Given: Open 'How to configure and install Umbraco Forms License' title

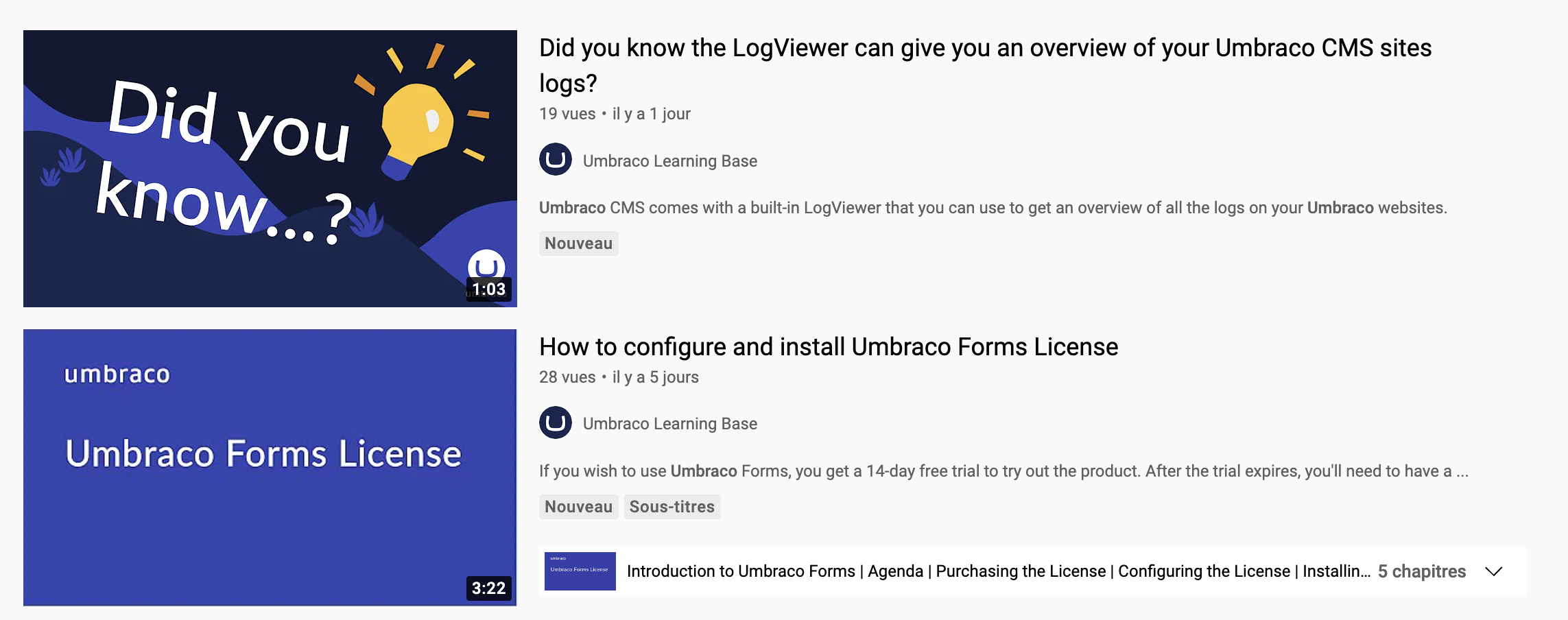Looking at the screenshot, I should [x=829, y=347].
